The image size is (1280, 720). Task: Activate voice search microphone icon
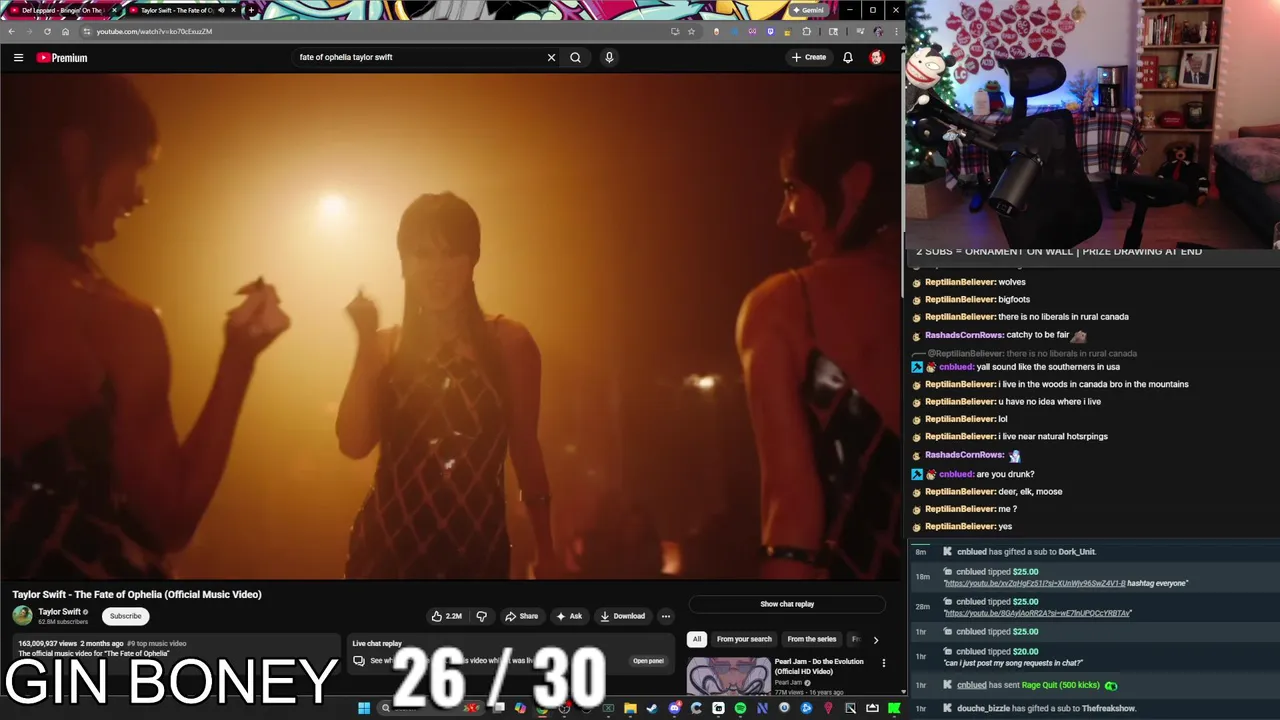[x=608, y=57]
